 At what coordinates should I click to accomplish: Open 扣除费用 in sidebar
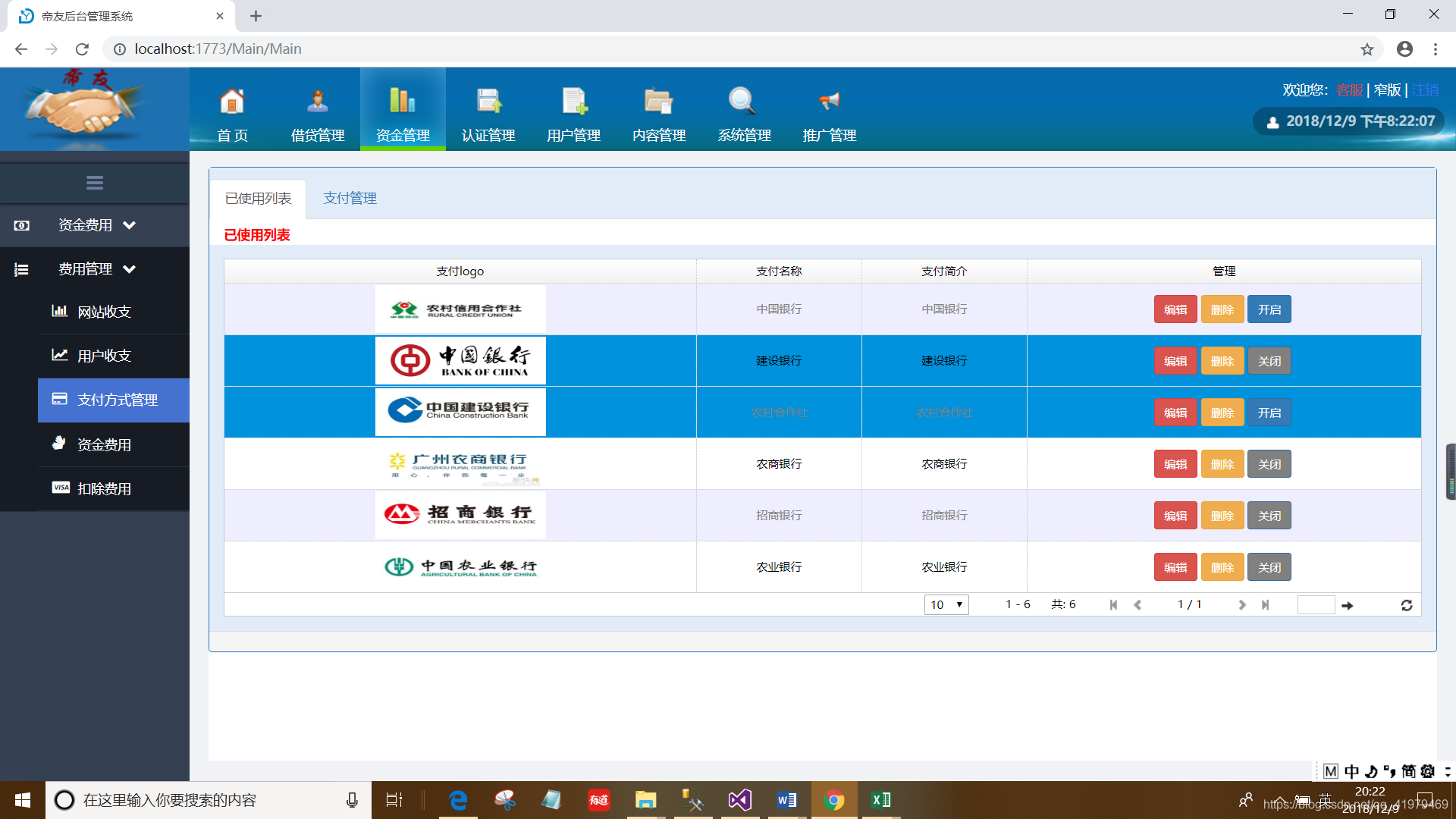coord(114,489)
